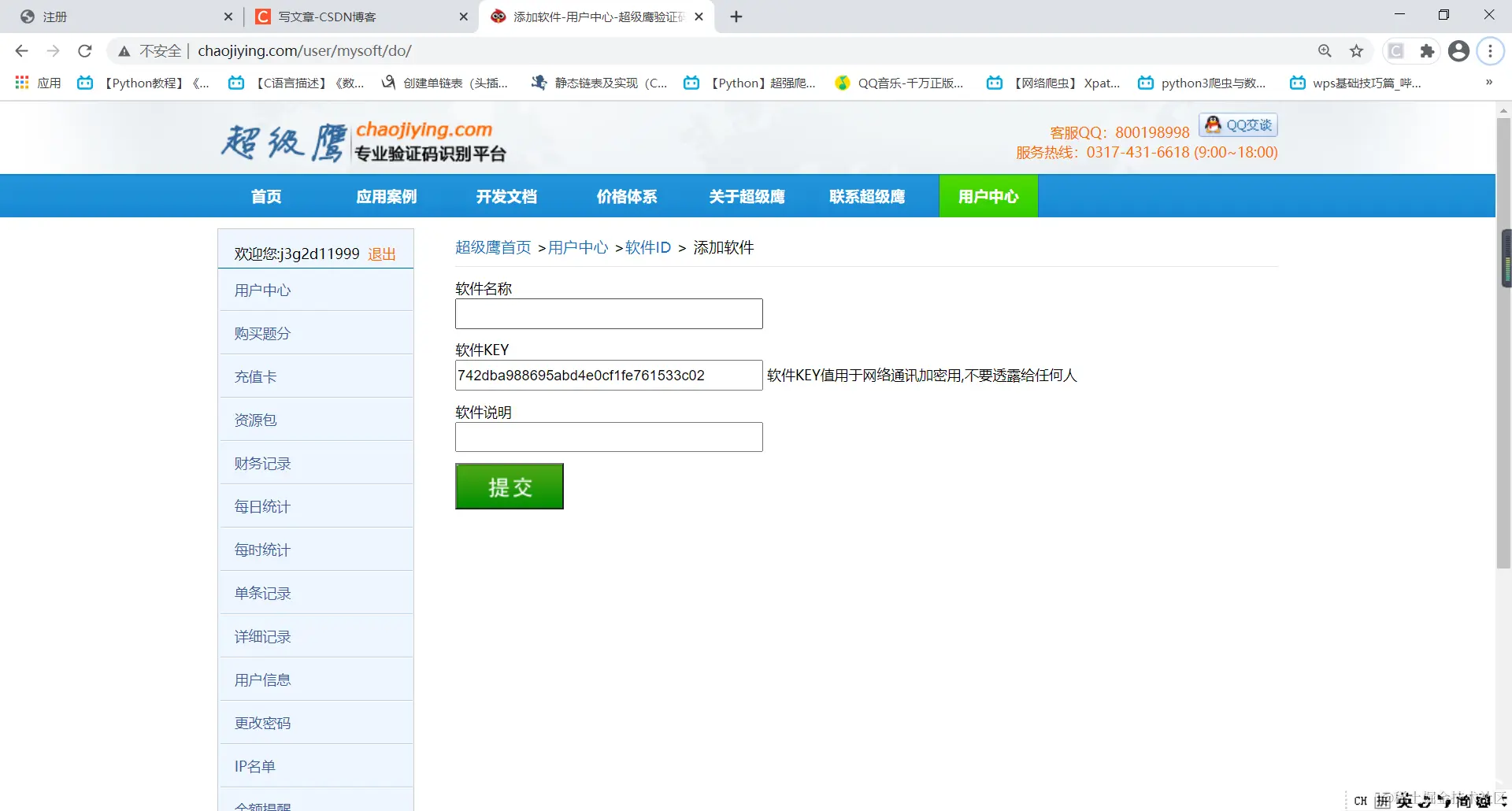
Task: Click inside the 软件名称 input field
Action: (x=608, y=313)
